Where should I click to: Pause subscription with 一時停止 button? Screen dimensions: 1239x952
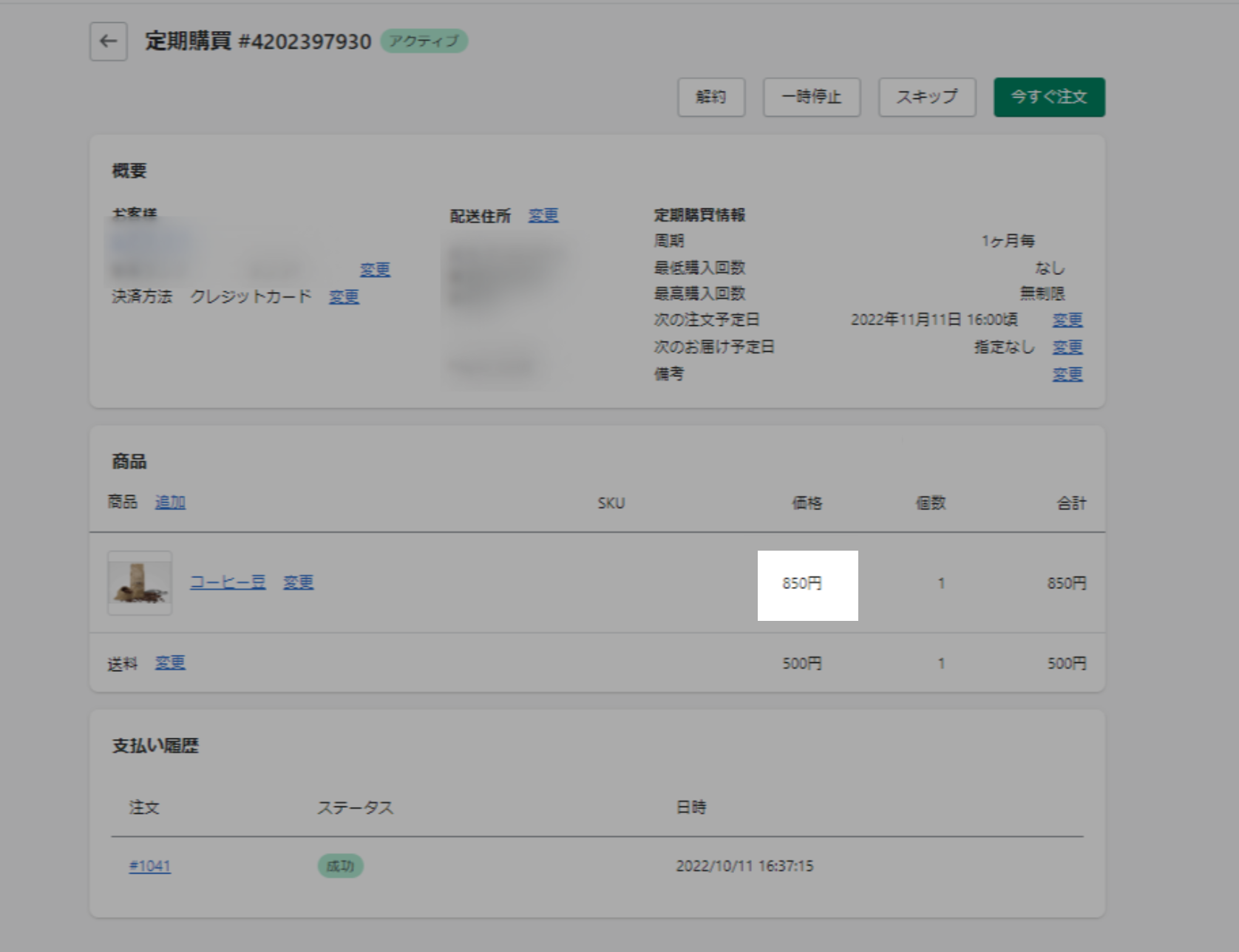pos(812,97)
